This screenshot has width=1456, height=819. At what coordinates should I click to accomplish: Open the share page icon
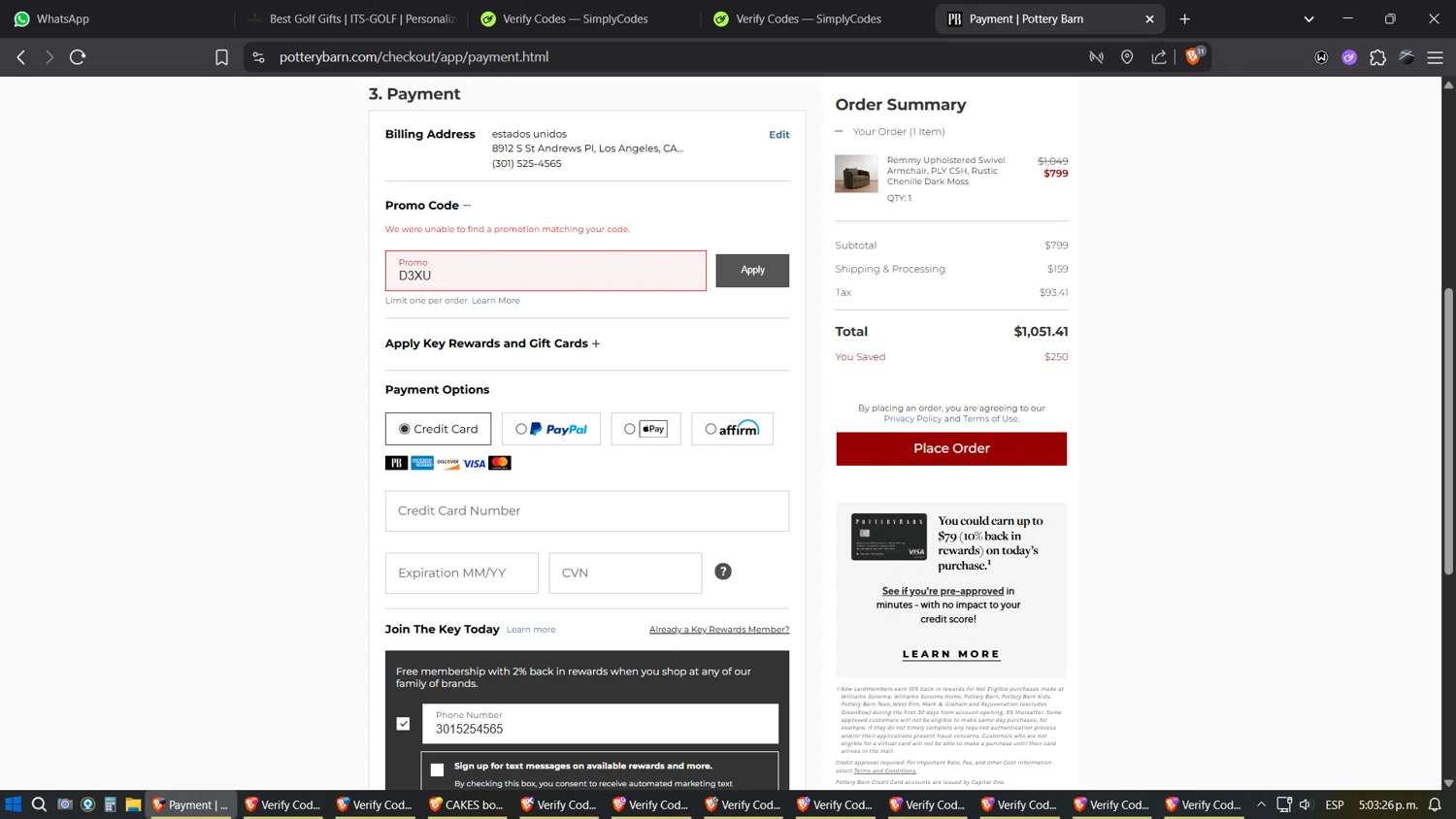[1159, 57]
